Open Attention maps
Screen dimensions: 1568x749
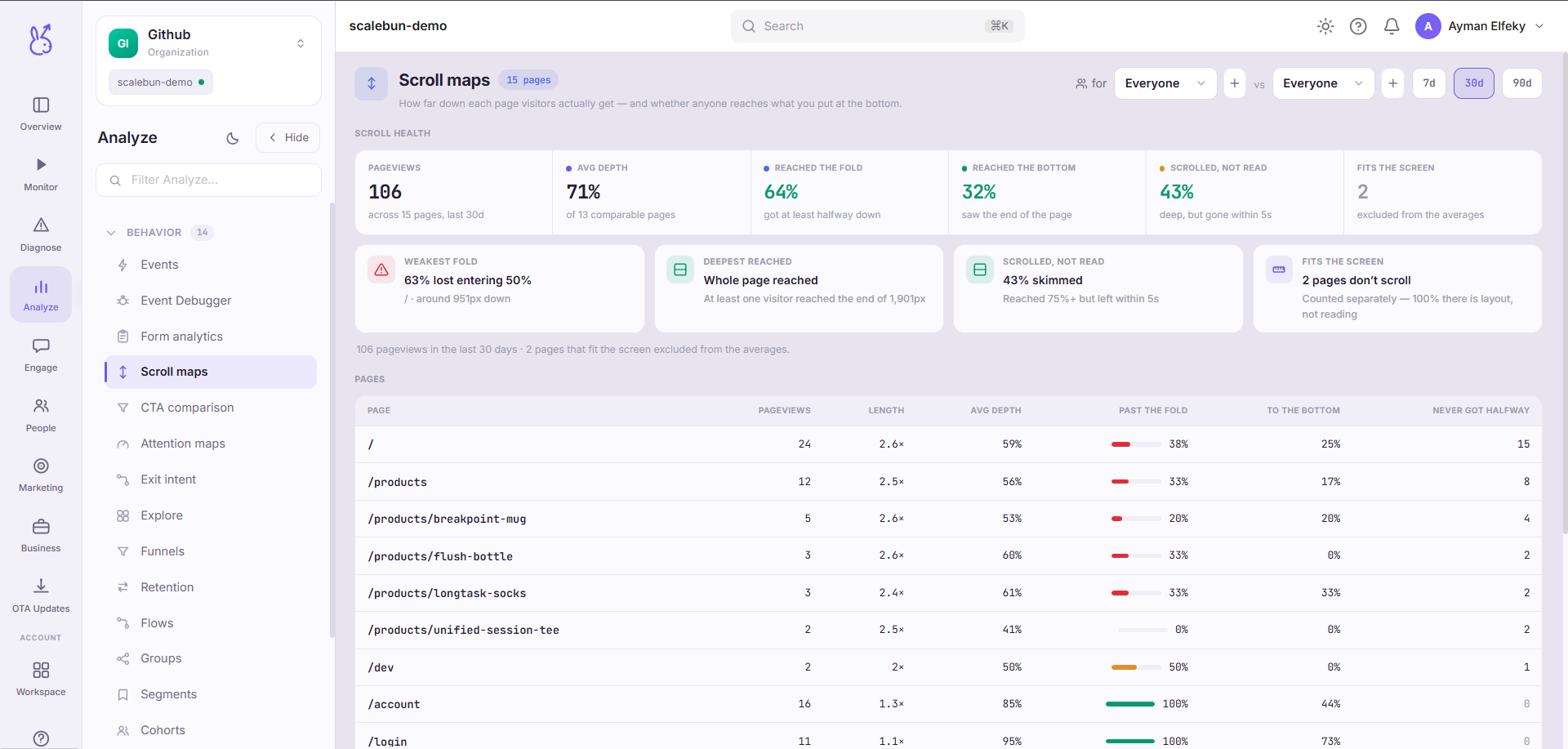[211, 444]
